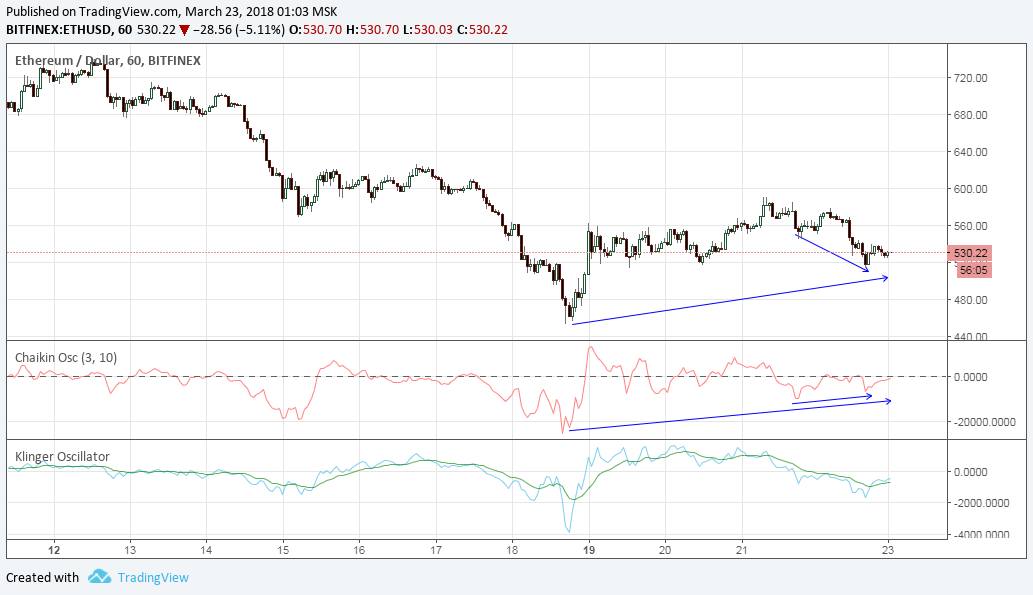
Task: Click the TradingView cloud logo icon
Action: (x=99, y=577)
